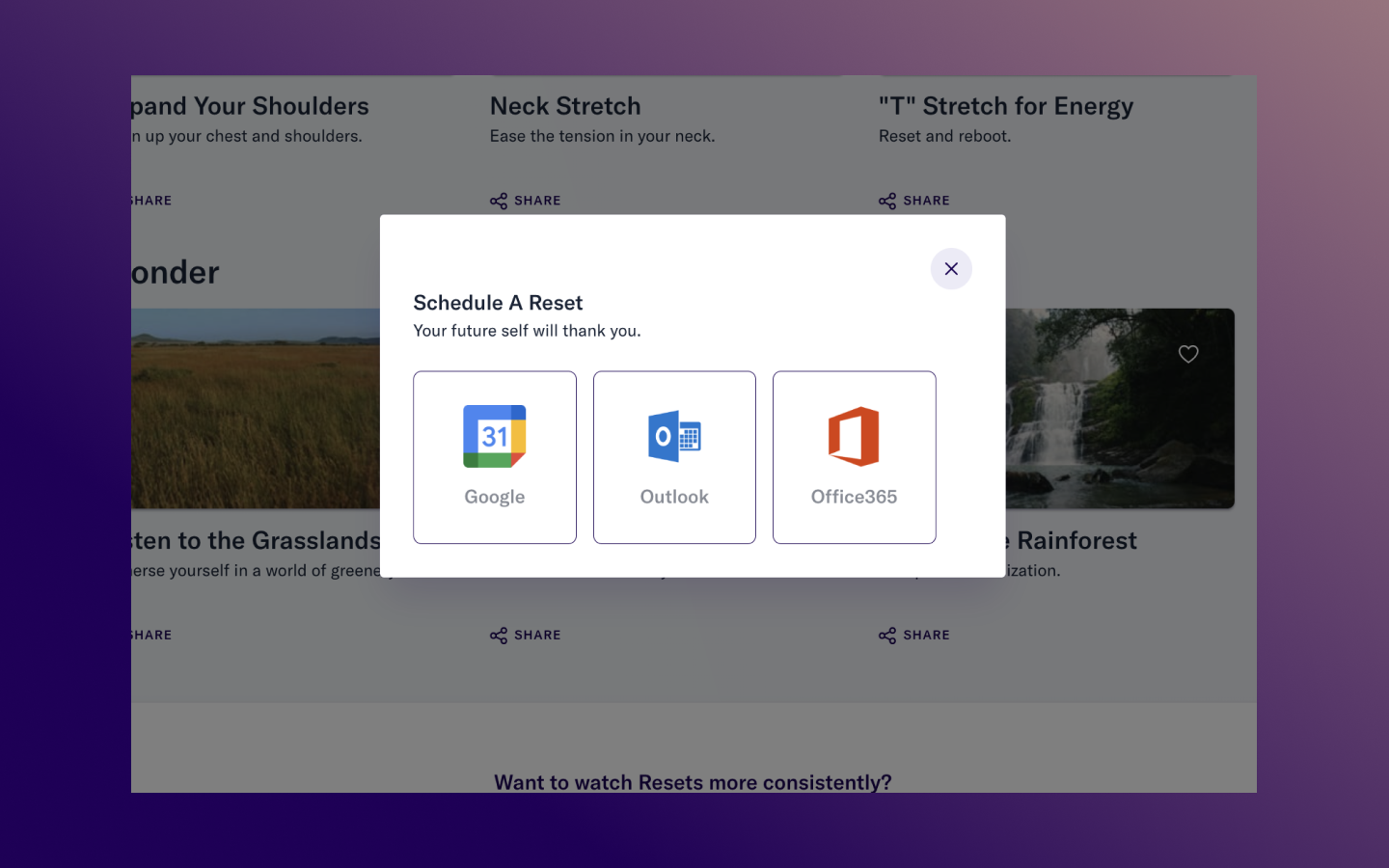Click share icon under "T" Stretch for Energy
This screenshot has width=1389, height=868.
pyautogui.click(x=887, y=201)
